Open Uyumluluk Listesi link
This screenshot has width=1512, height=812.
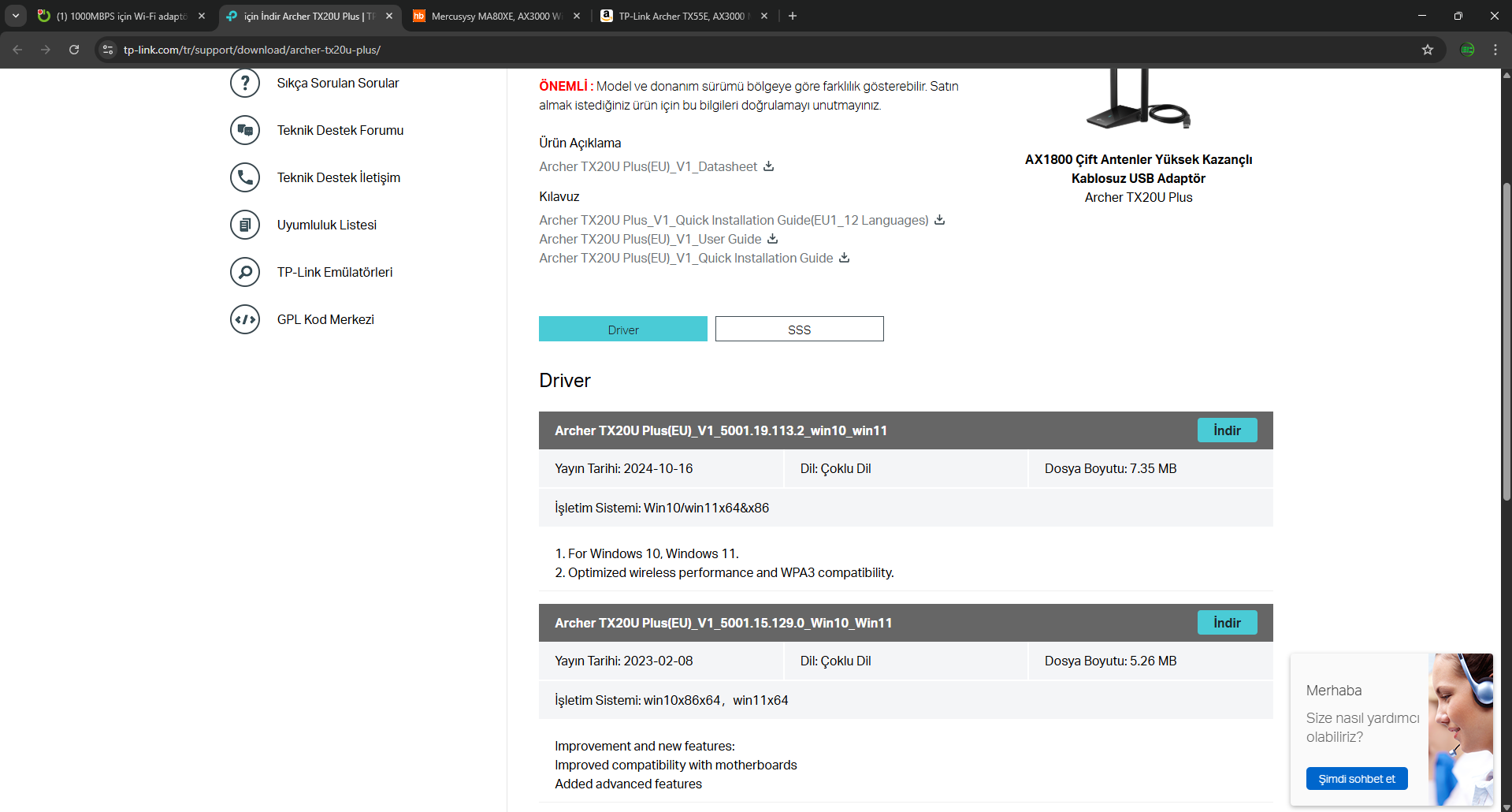[x=327, y=225]
